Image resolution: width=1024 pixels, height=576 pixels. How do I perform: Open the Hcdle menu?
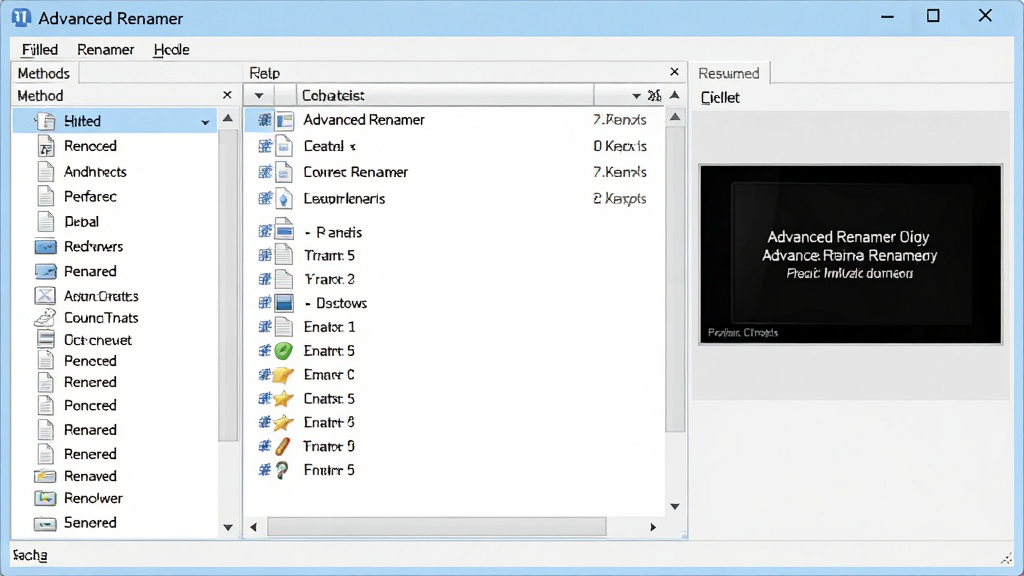[171, 50]
